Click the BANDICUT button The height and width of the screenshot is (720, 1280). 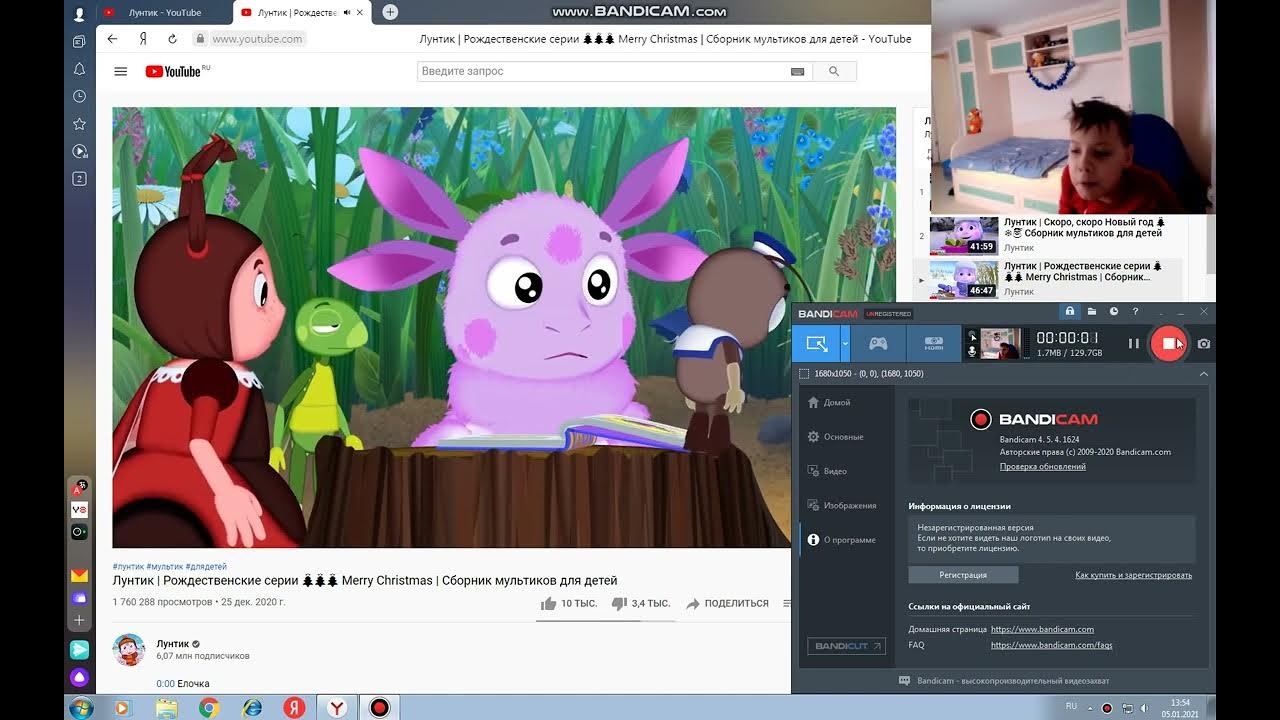point(846,646)
